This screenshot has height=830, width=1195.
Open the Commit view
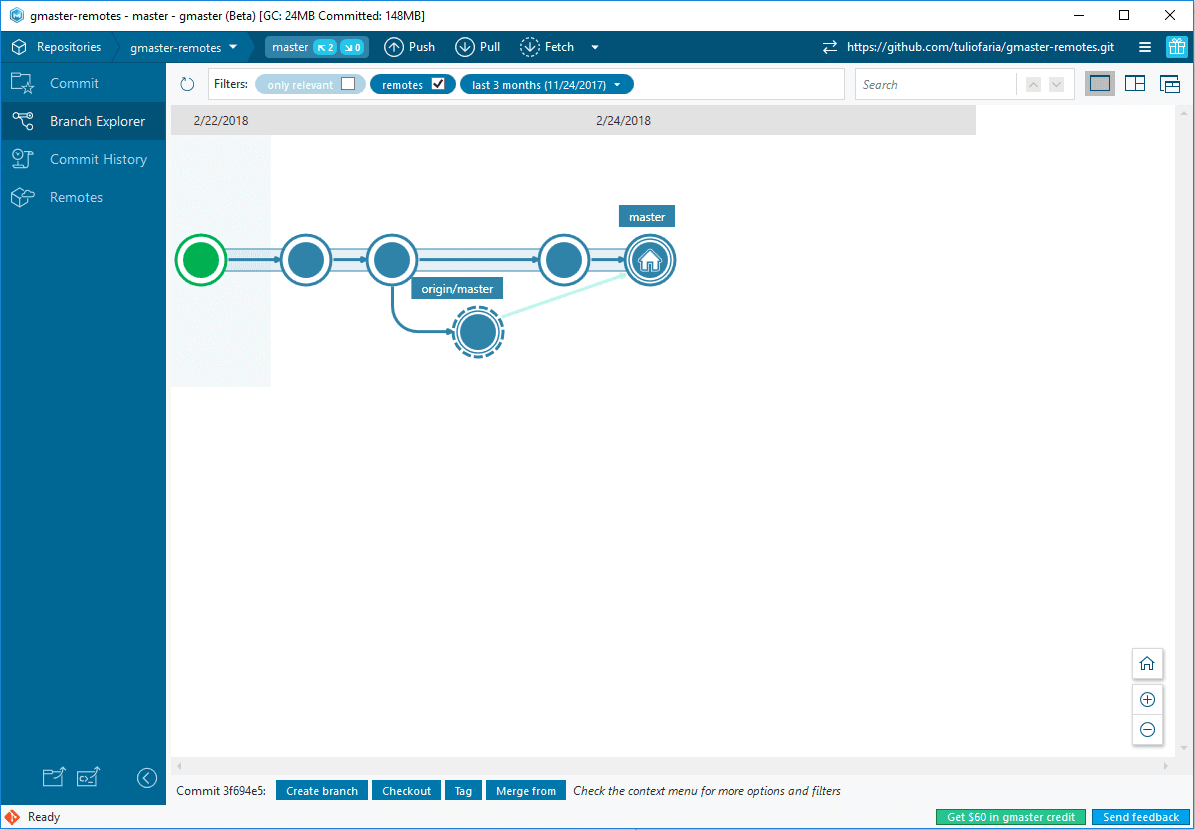pyautogui.click(x=83, y=83)
